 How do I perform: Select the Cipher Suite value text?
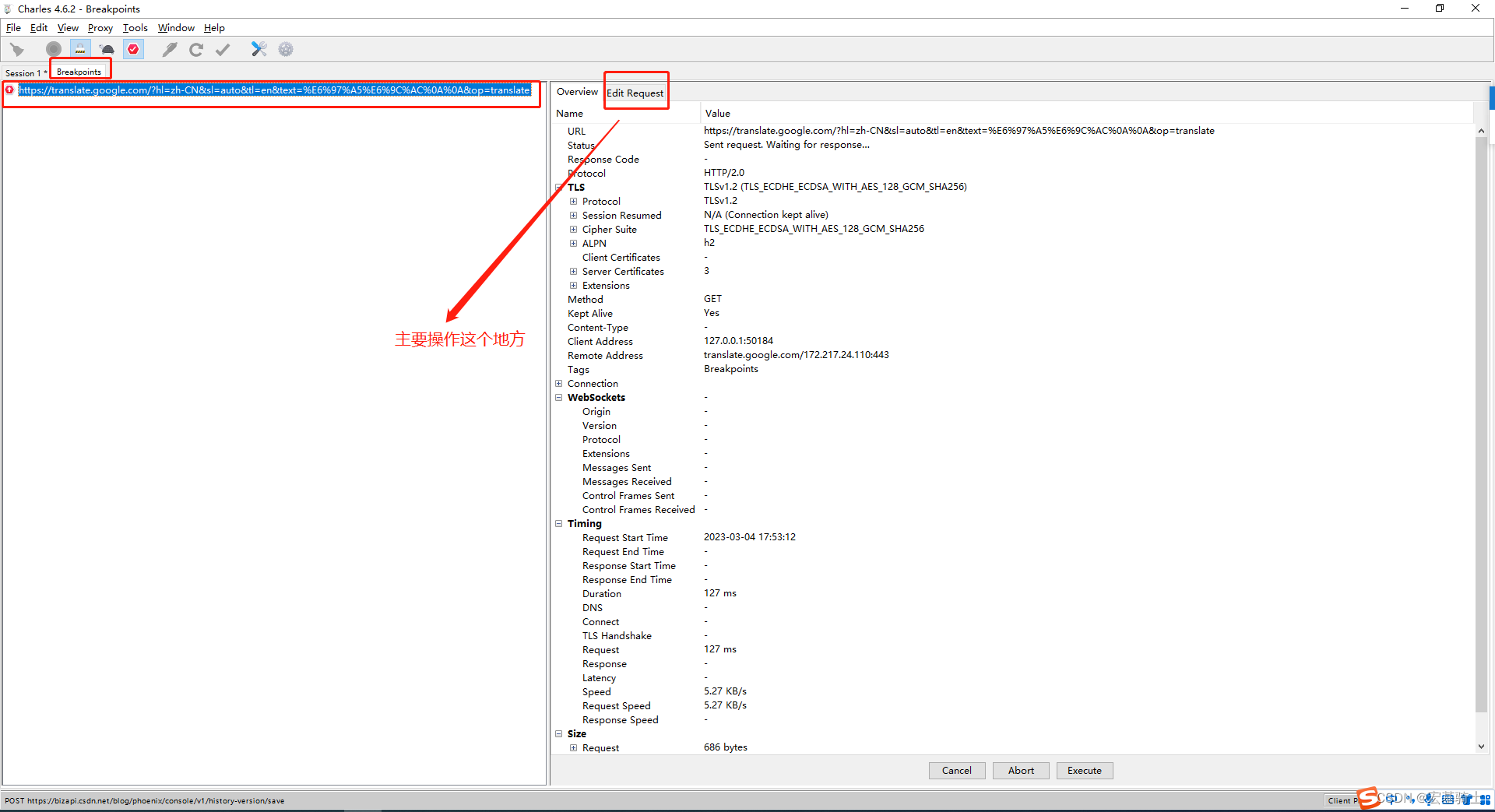pyautogui.click(x=814, y=229)
